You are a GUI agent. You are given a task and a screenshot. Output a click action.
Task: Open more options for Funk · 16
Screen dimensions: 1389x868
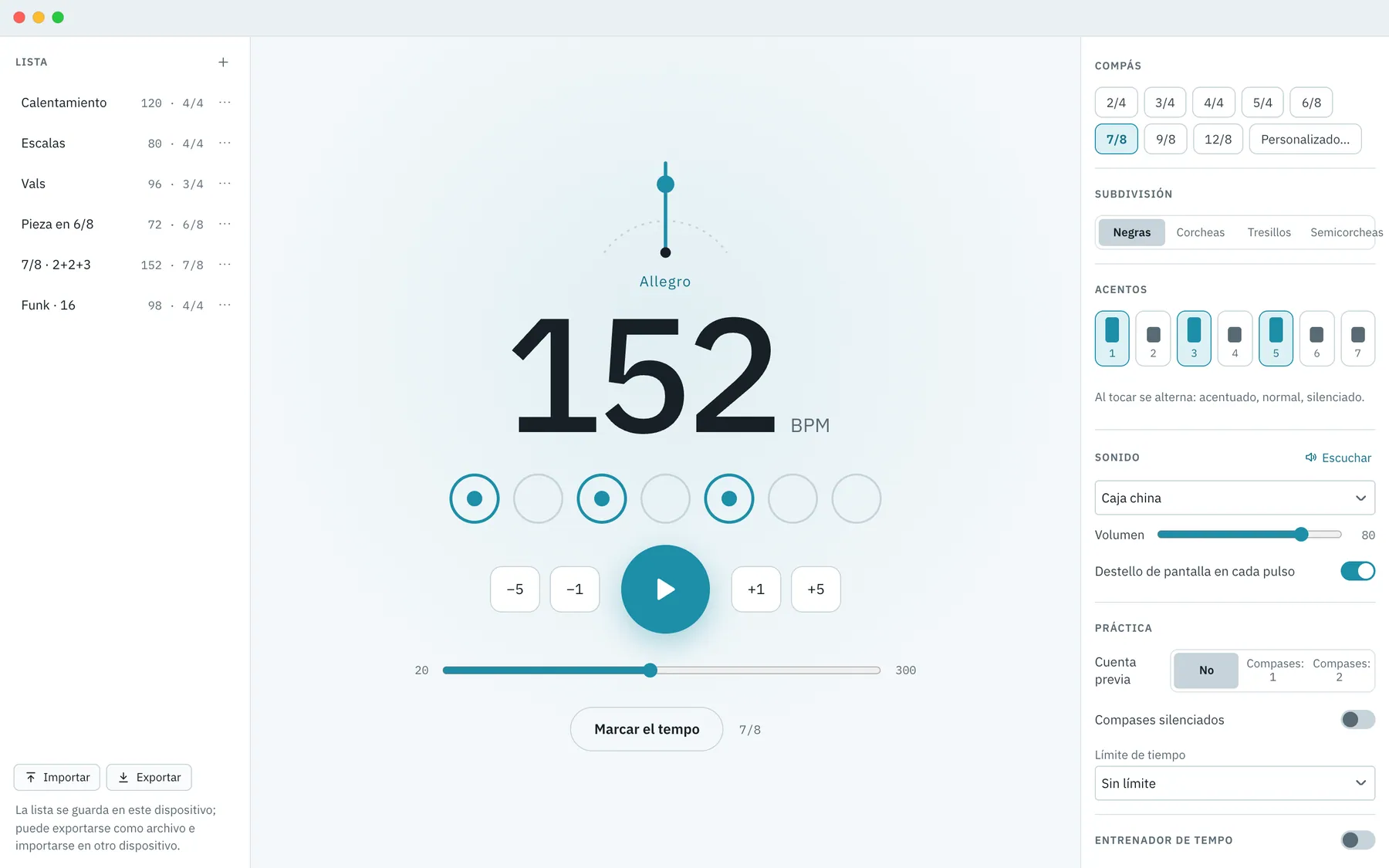click(225, 305)
